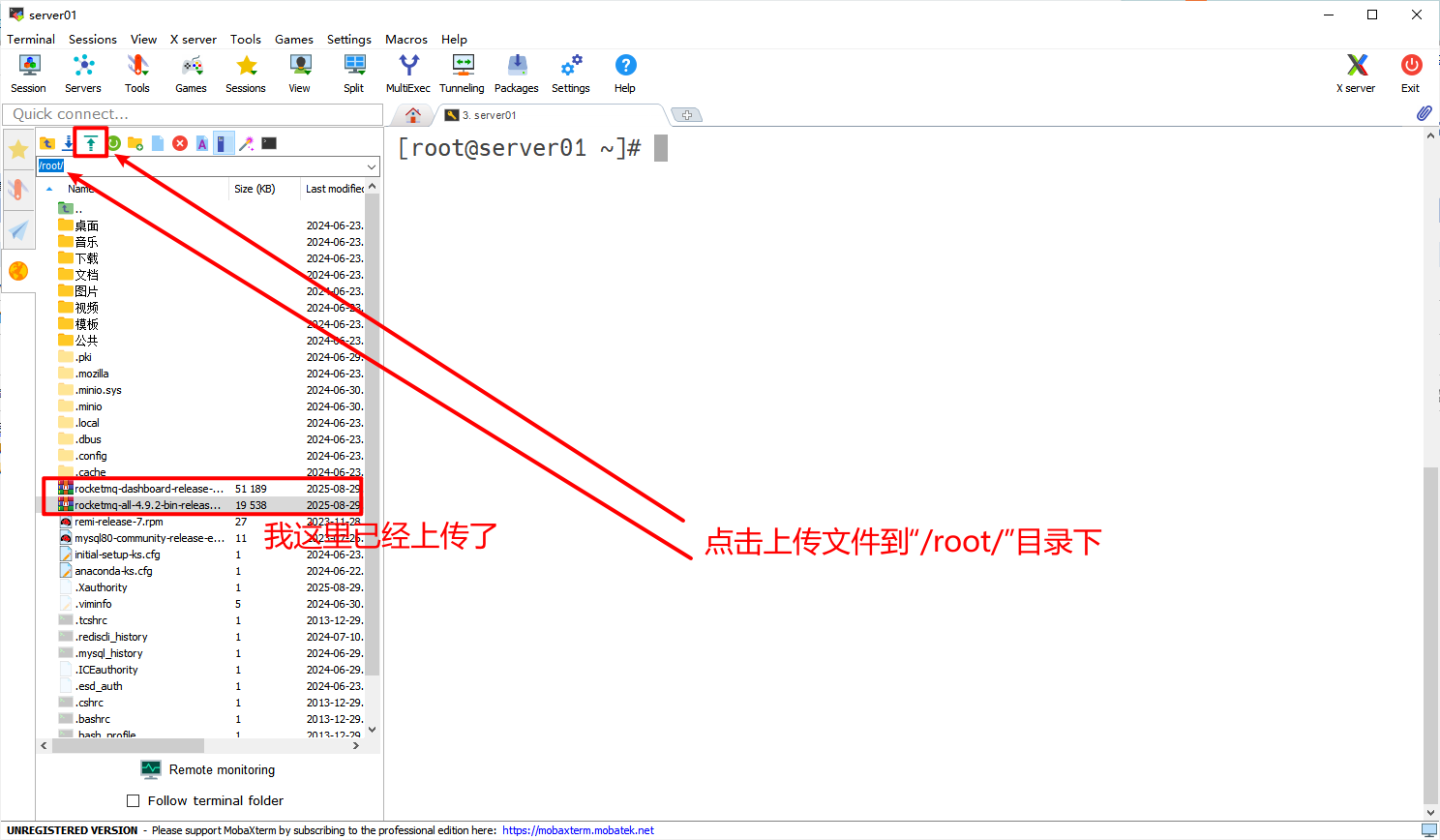Viewport: 1440px width, 840px height.
Task: Switch to the 3. server01 tab
Action: (552, 115)
